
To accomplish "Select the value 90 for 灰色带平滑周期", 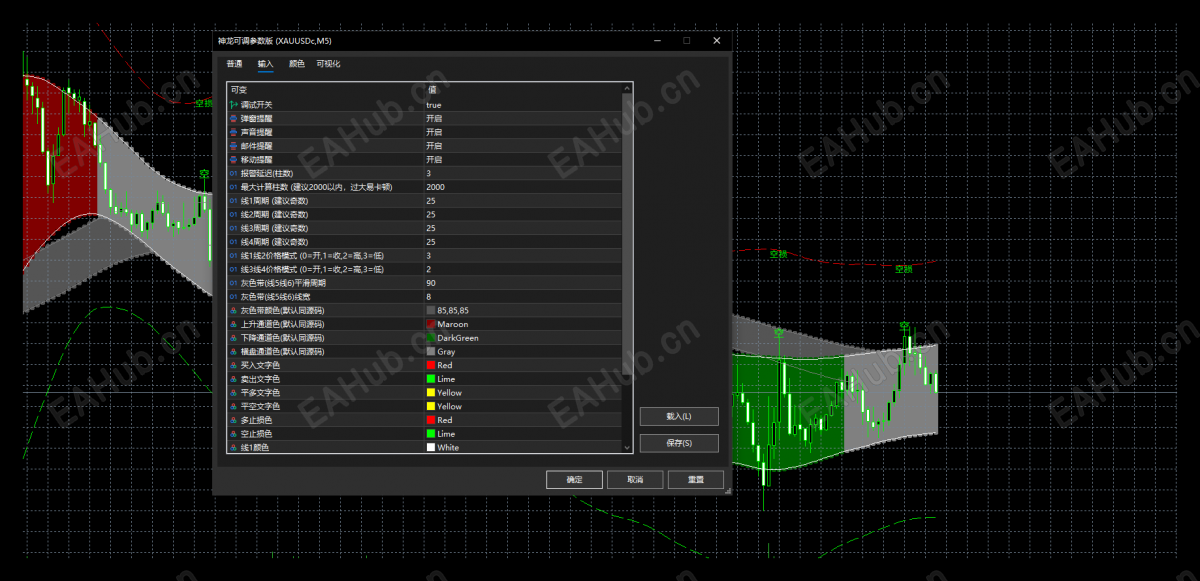I will 430,283.
